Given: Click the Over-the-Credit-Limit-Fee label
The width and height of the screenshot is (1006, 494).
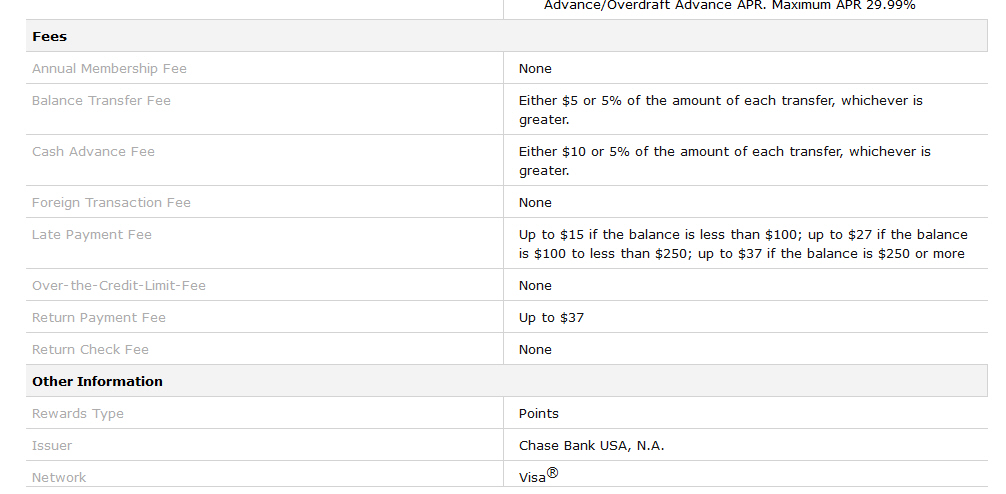Looking at the screenshot, I should click(x=119, y=285).
